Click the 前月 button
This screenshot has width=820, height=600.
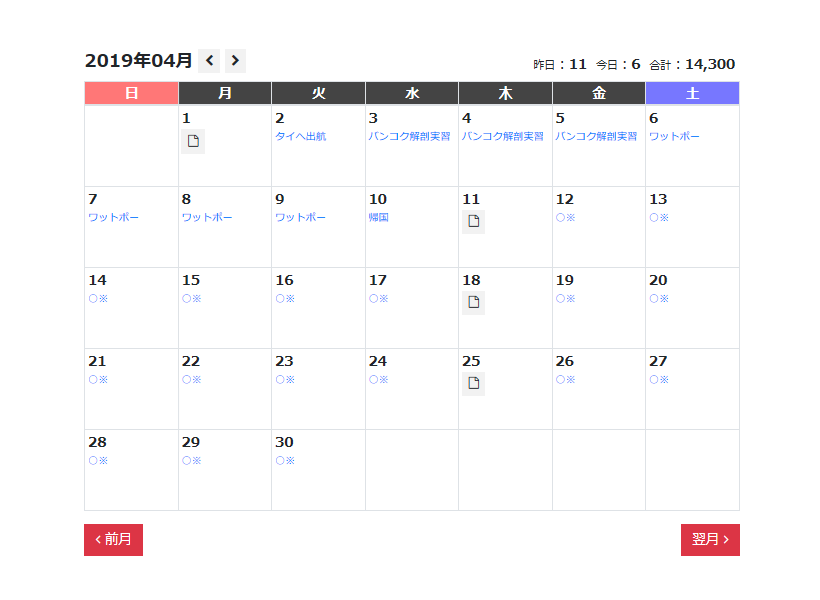113,539
